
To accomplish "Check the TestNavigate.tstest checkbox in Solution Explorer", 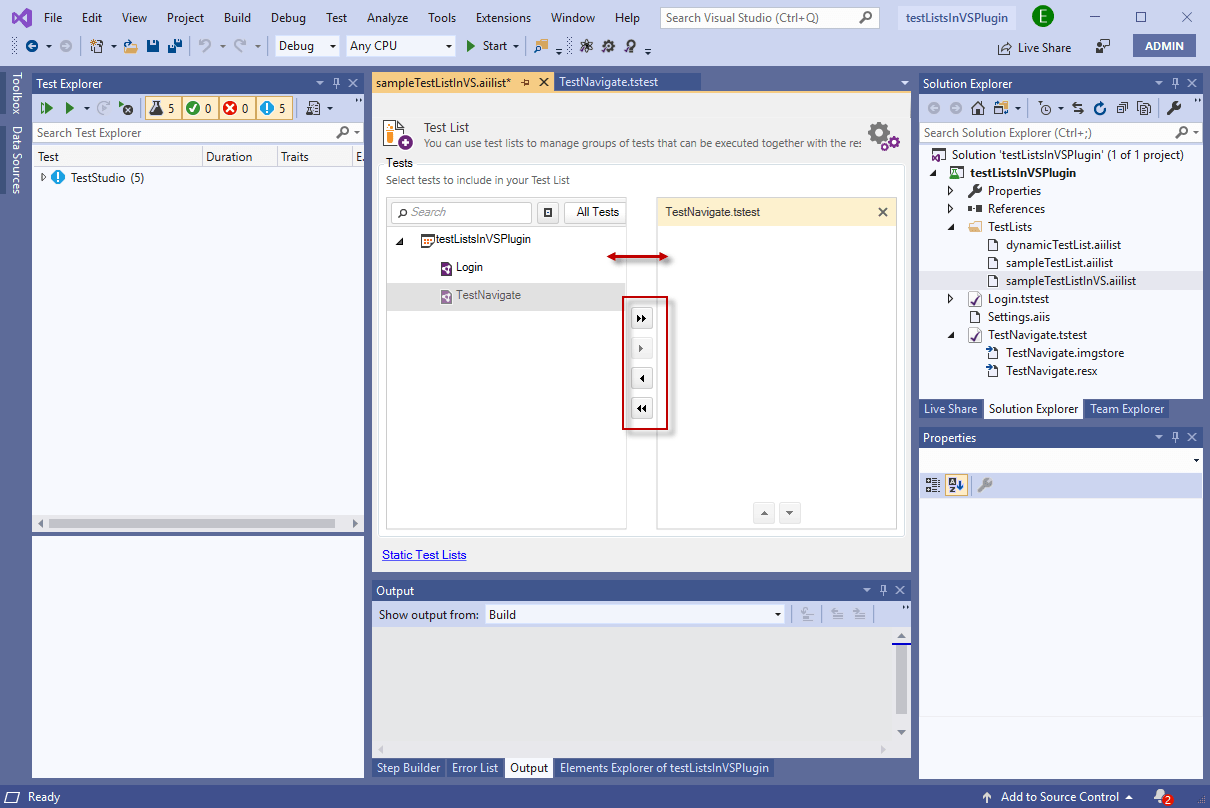I will 975,334.
